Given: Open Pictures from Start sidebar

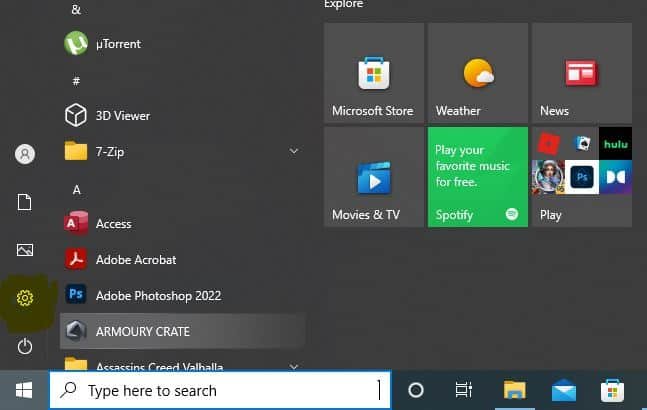Looking at the screenshot, I should [25, 250].
